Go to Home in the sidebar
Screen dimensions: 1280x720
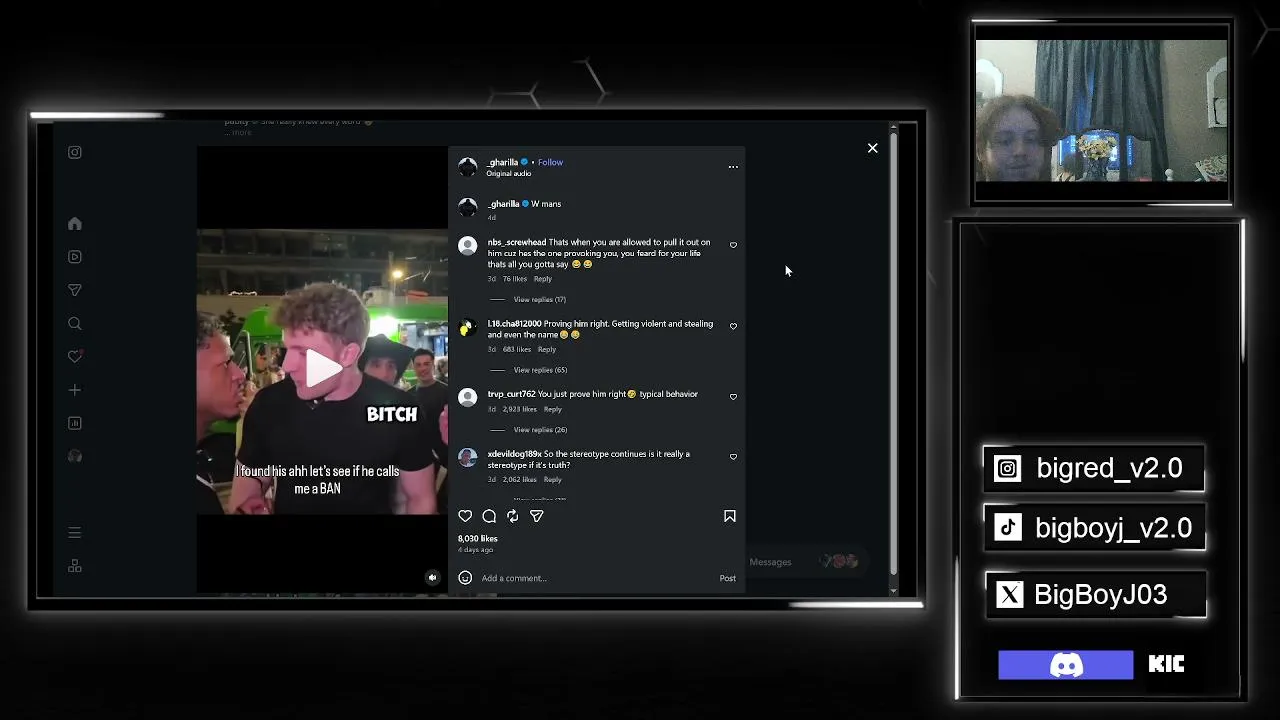75,224
